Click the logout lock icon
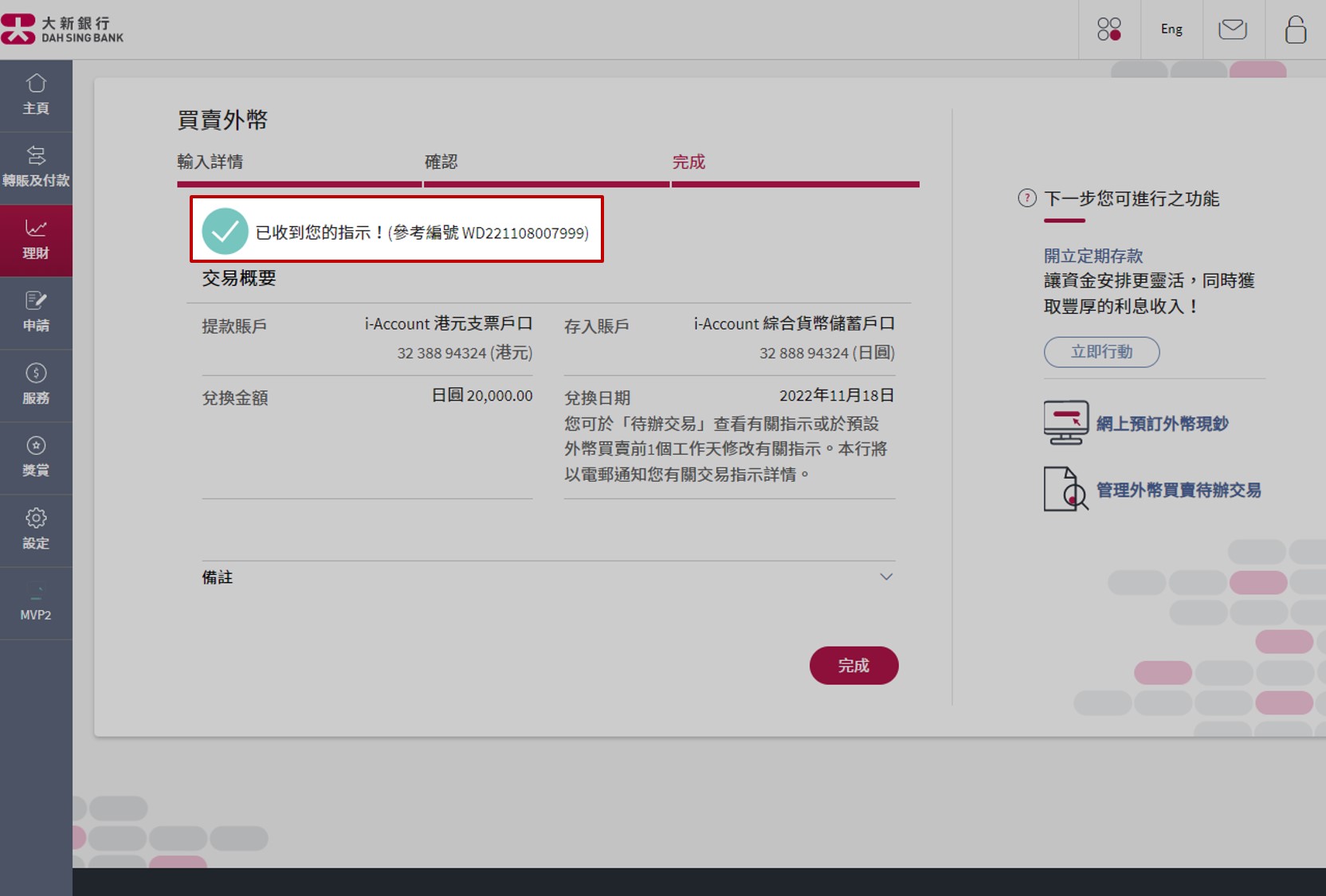The image size is (1326, 896). tap(1295, 29)
